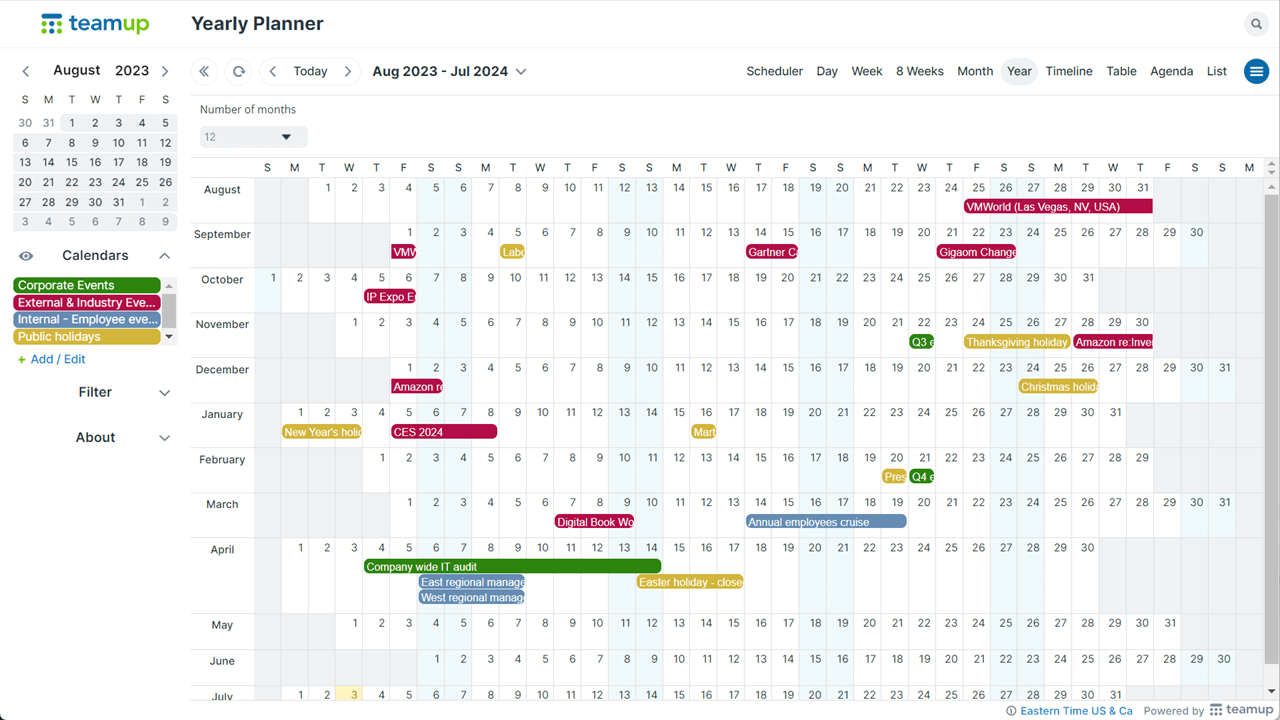Switch to List view
The width and height of the screenshot is (1280, 720).
pyautogui.click(x=1217, y=71)
